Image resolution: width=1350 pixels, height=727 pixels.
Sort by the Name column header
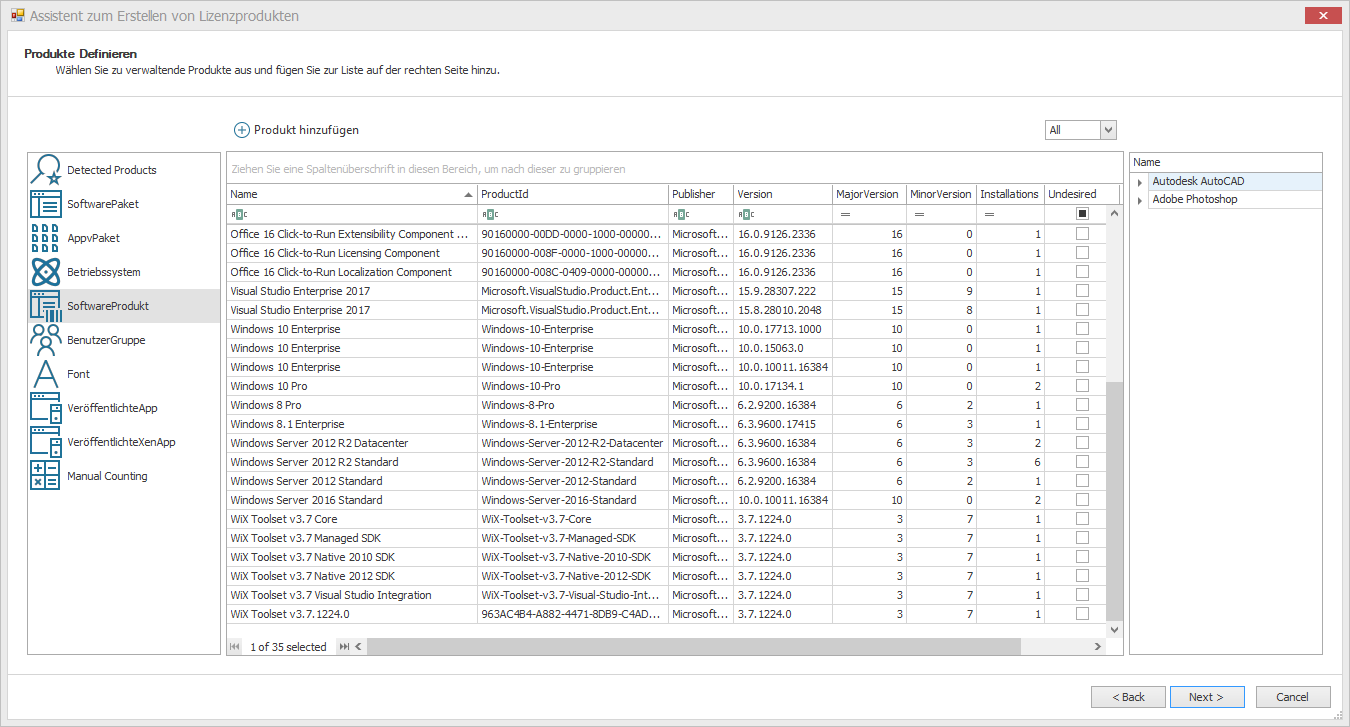pyautogui.click(x=352, y=194)
